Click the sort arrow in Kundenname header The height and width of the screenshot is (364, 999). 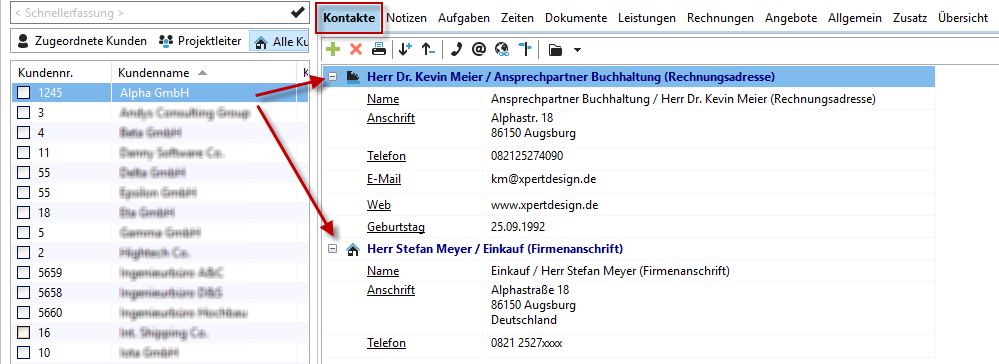tap(203, 73)
